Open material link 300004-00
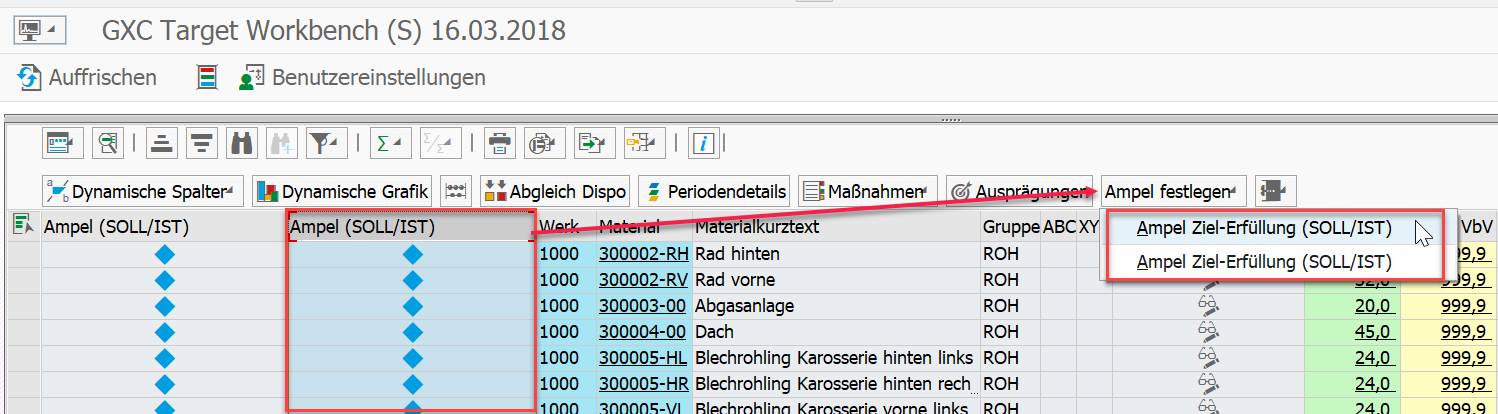 641,332
